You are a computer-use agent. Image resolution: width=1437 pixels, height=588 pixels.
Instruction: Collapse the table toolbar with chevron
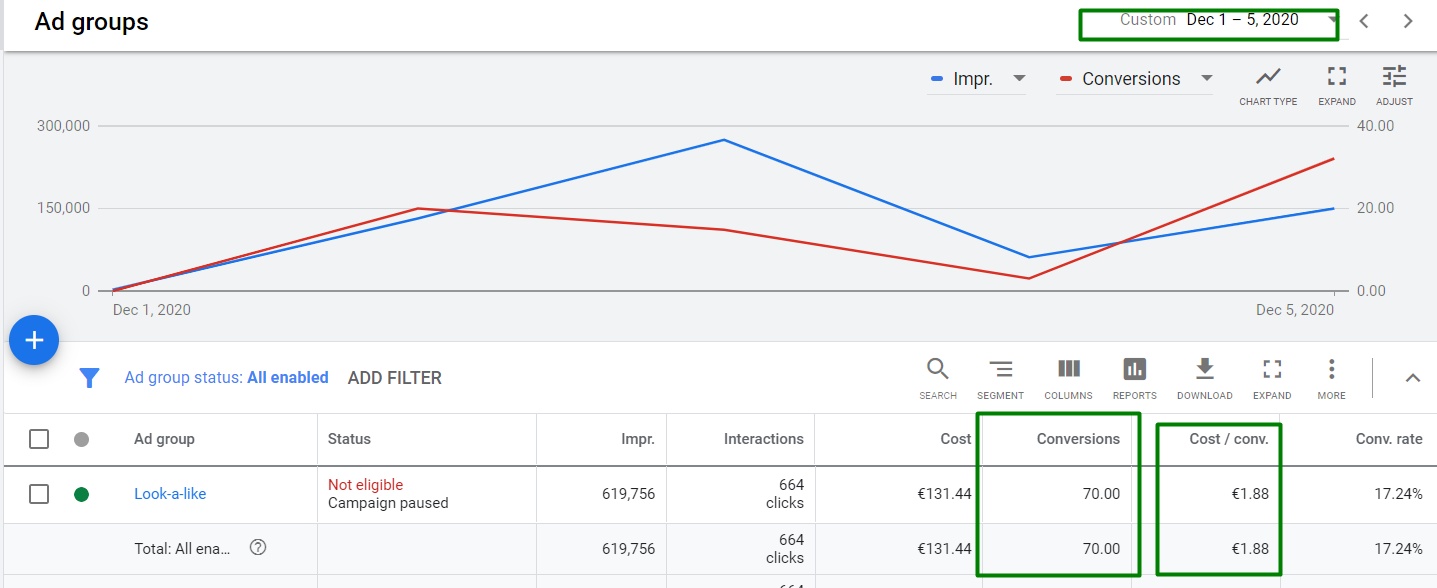1412,378
